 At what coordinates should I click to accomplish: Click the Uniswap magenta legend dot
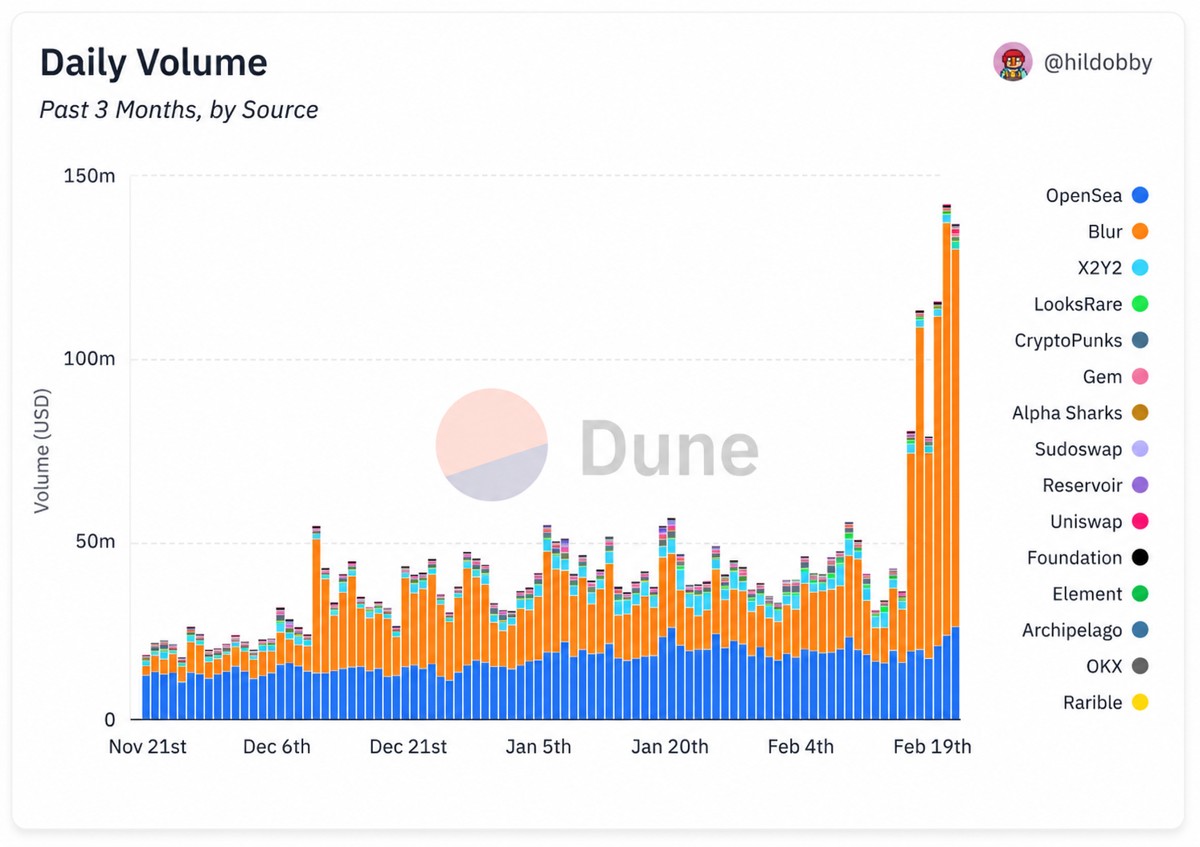(x=1140, y=521)
